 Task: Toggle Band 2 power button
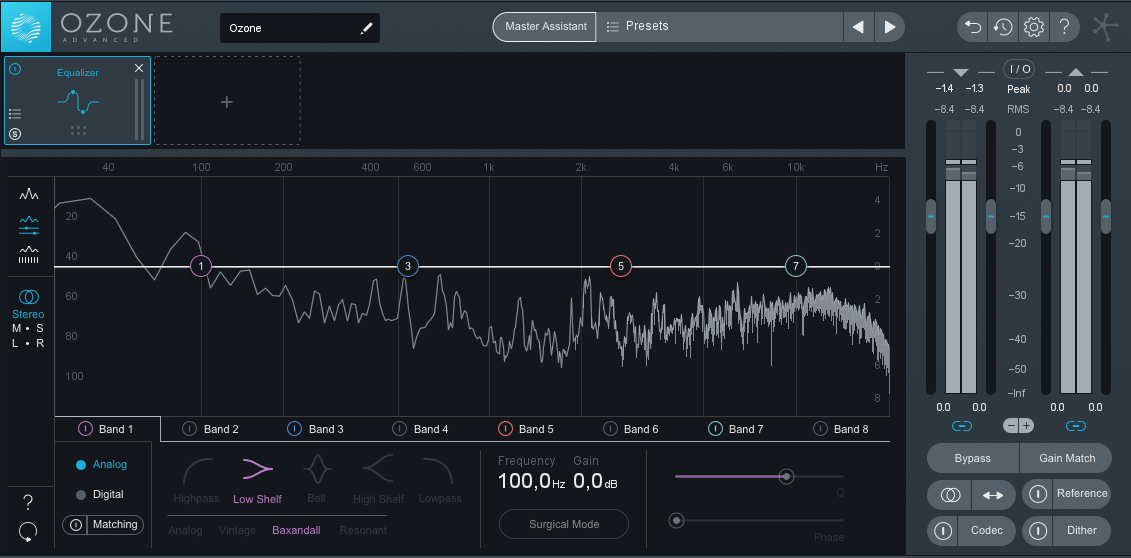click(190, 429)
